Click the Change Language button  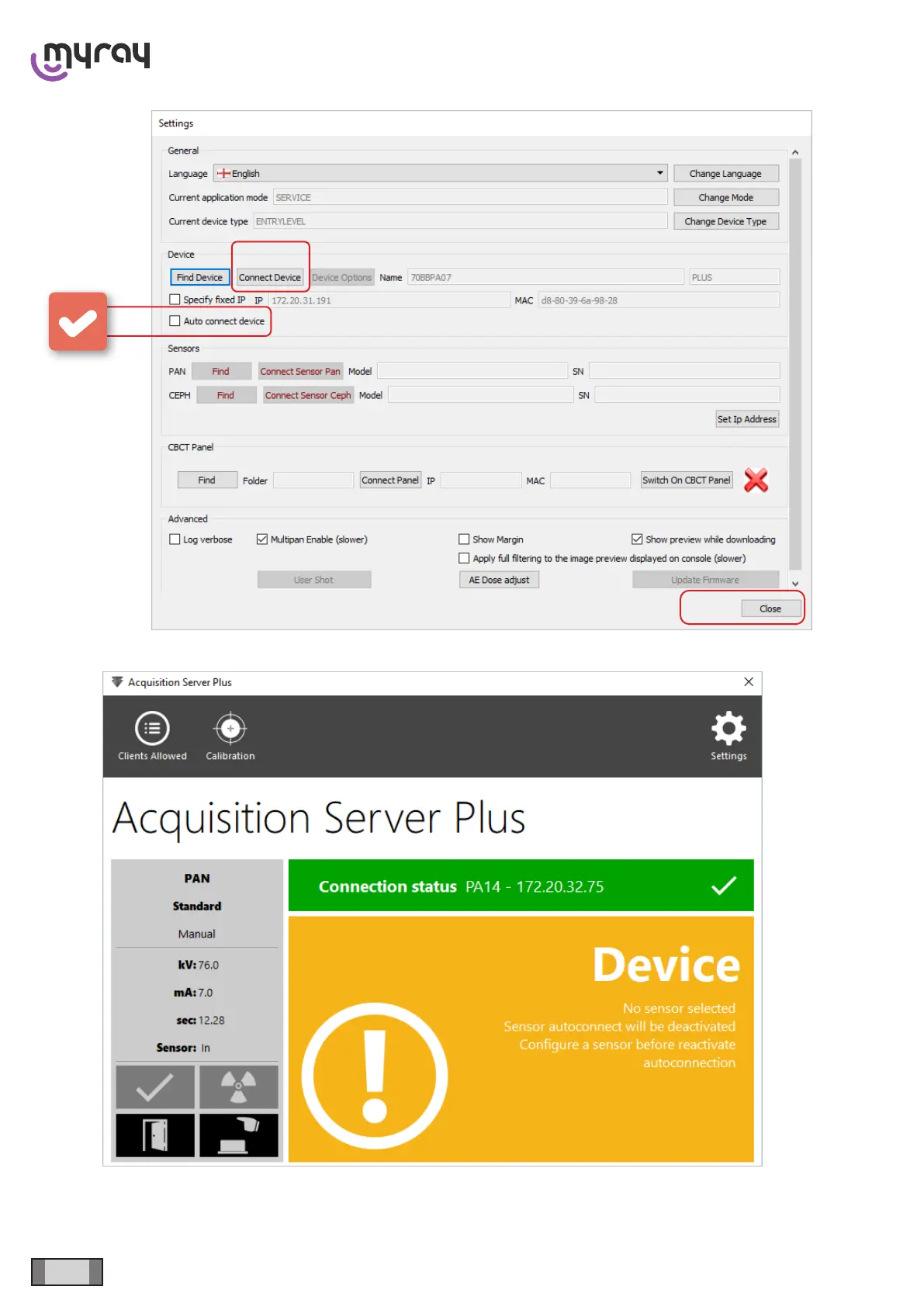coord(725,173)
